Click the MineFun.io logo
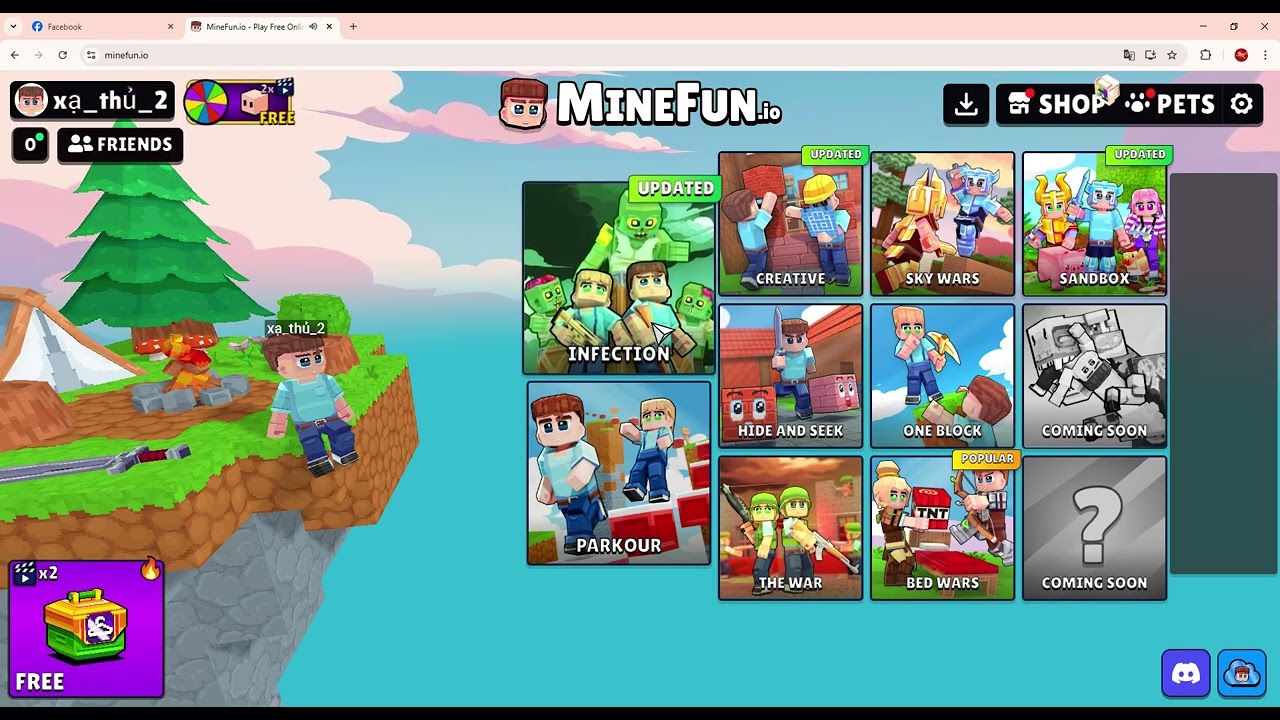Image resolution: width=1280 pixels, height=720 pixels. pos(640,104)
